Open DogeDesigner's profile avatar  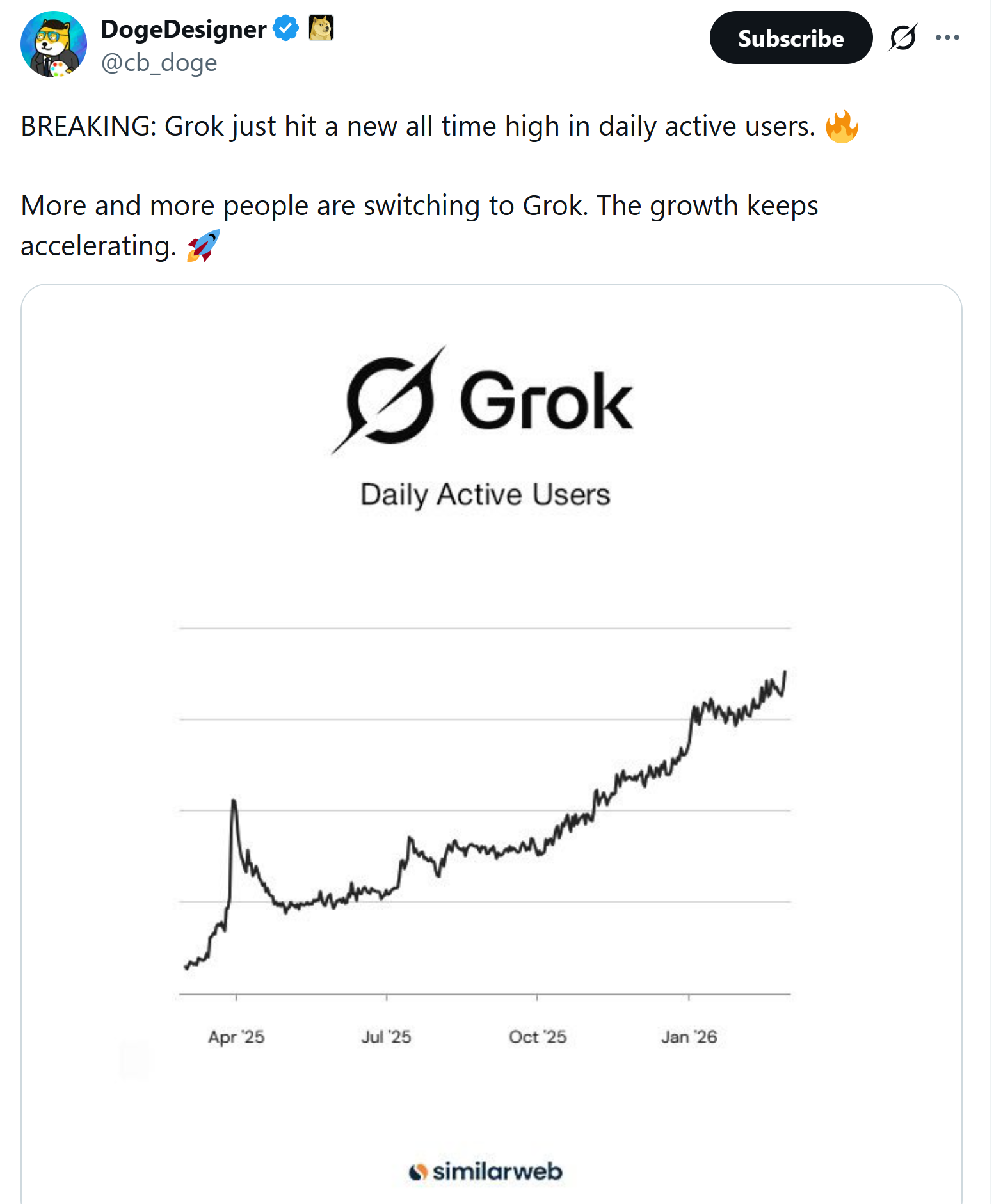(x=54, y=44)
